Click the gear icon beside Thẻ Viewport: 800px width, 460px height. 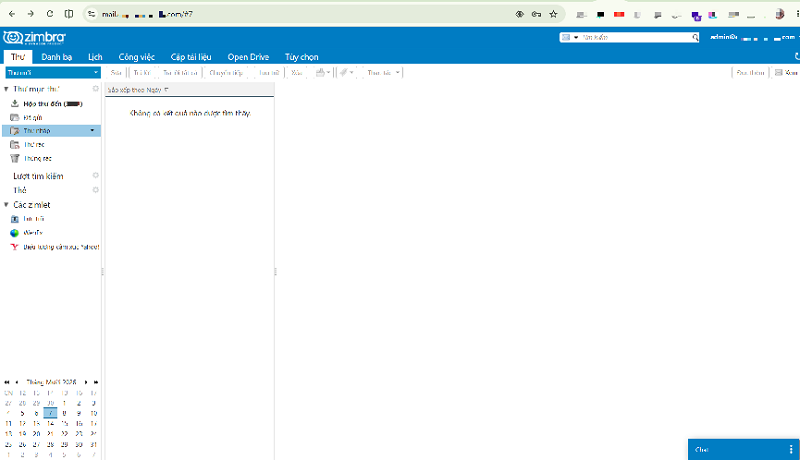[95, 190]
